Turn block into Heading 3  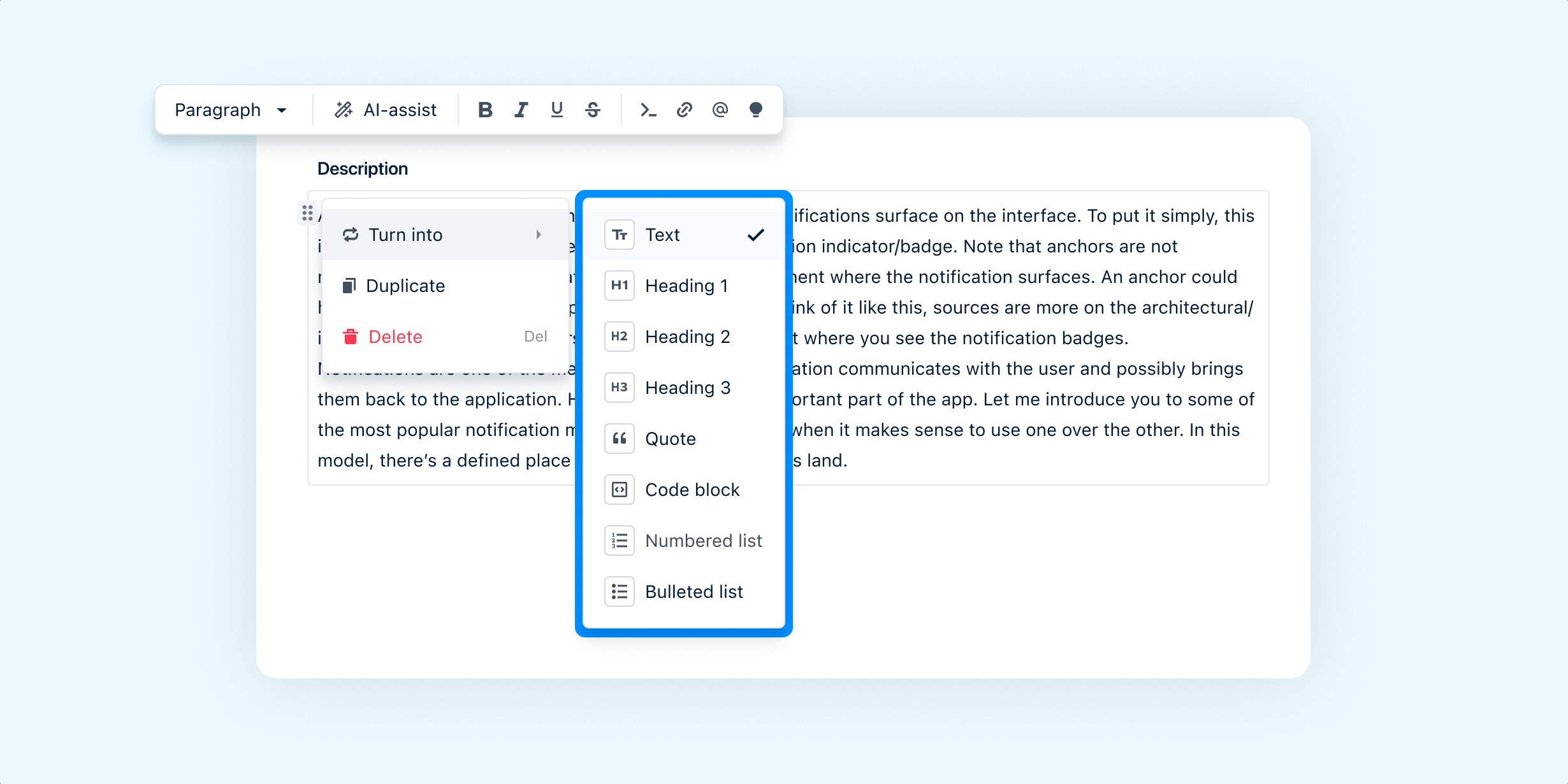[x=684, y=388]
